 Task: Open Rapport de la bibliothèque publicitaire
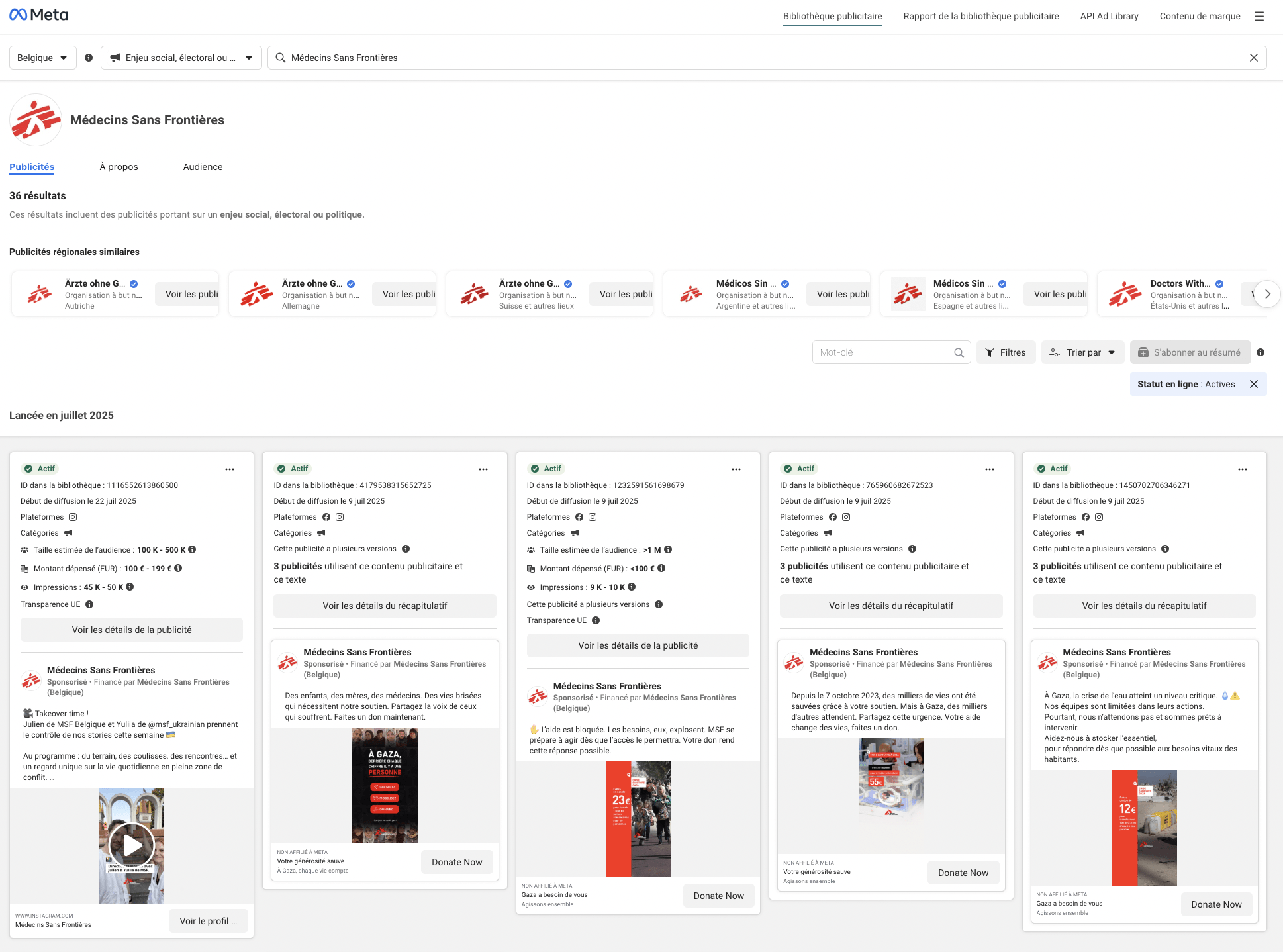tap(981, 16)
